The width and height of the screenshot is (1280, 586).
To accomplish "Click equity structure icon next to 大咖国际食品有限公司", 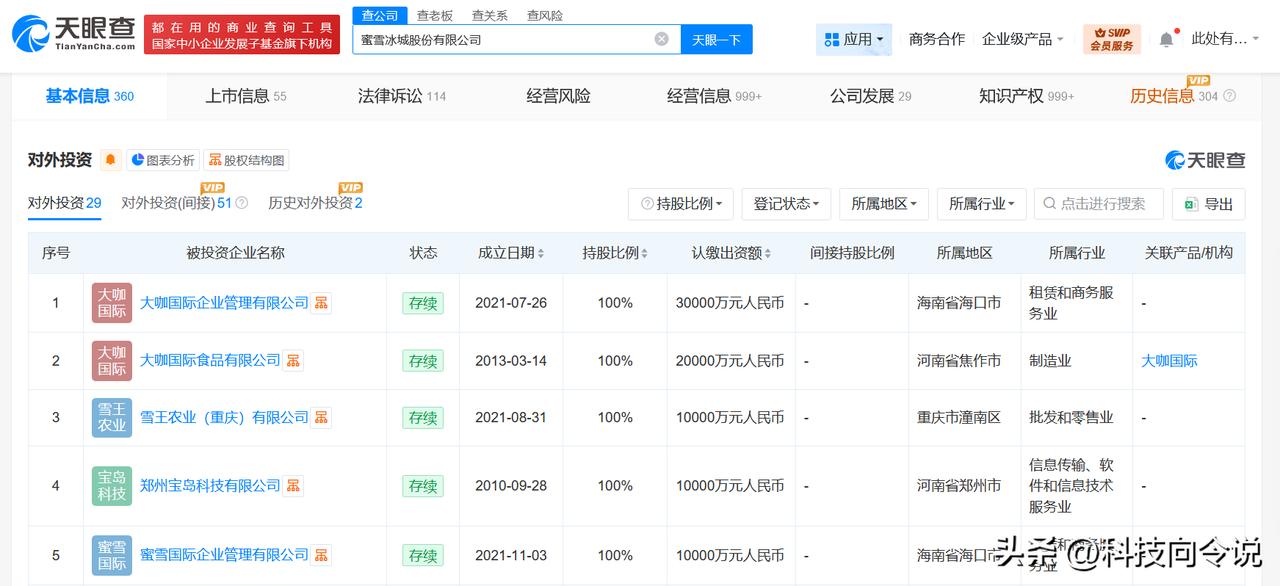I will [293, 360].
